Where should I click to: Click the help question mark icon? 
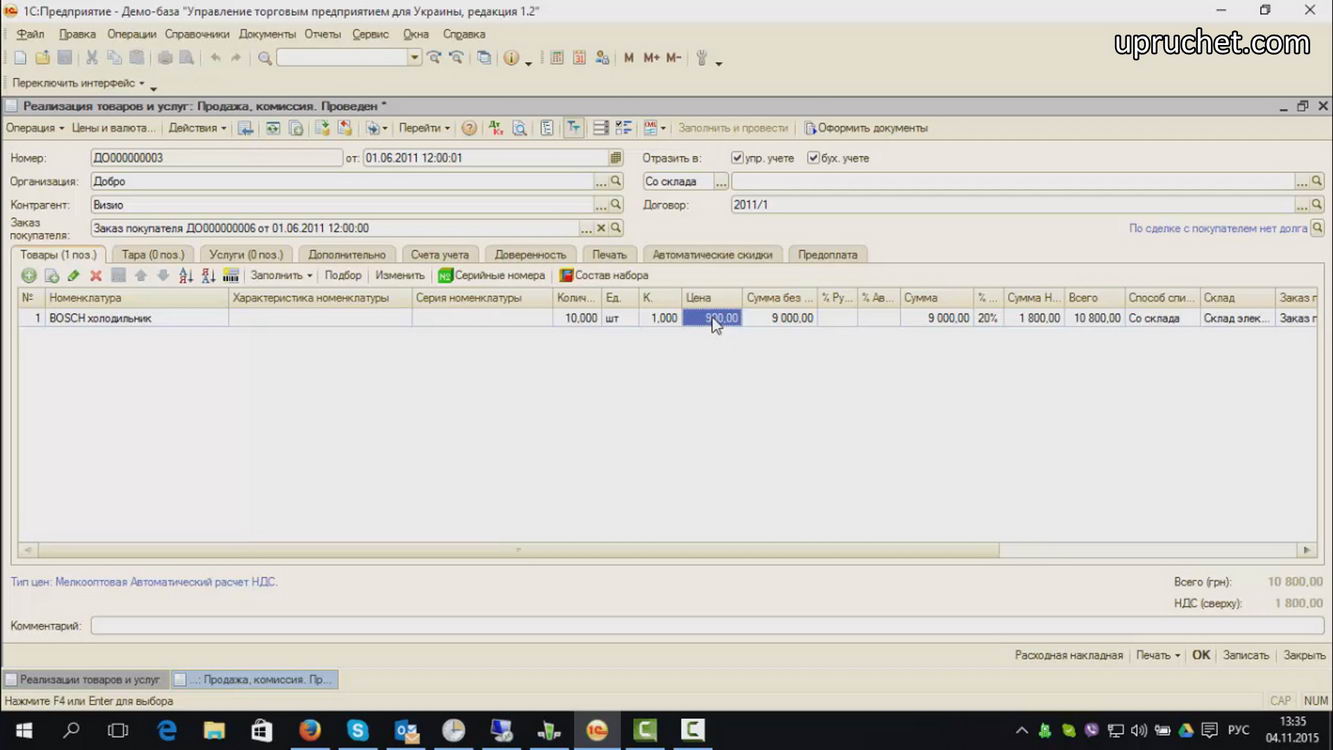469,128
